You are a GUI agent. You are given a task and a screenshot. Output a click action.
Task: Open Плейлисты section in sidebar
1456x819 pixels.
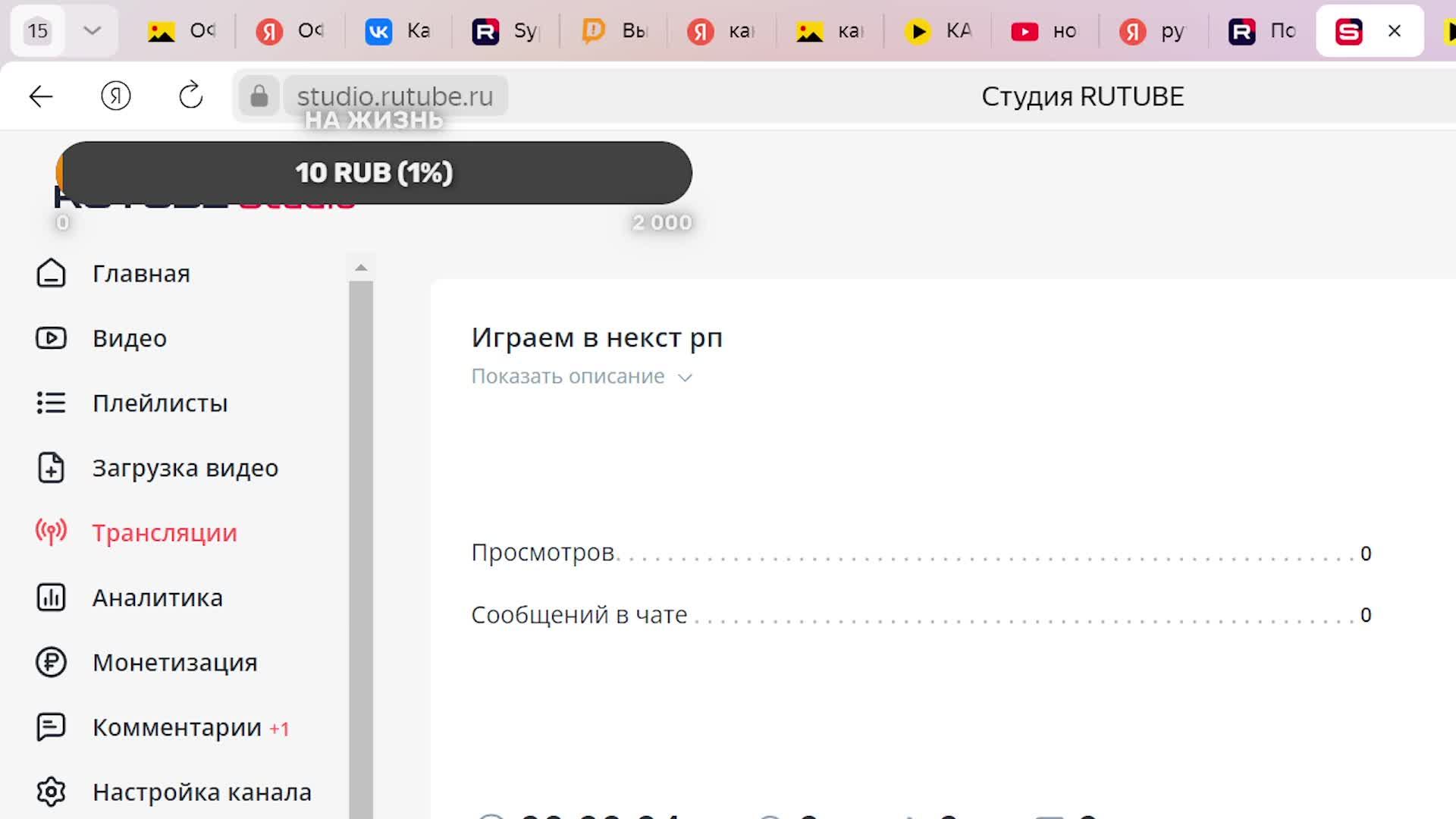click(160, 403)
